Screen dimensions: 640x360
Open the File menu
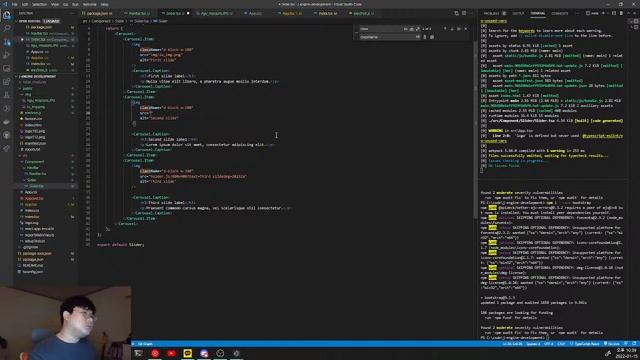(15, 4)
